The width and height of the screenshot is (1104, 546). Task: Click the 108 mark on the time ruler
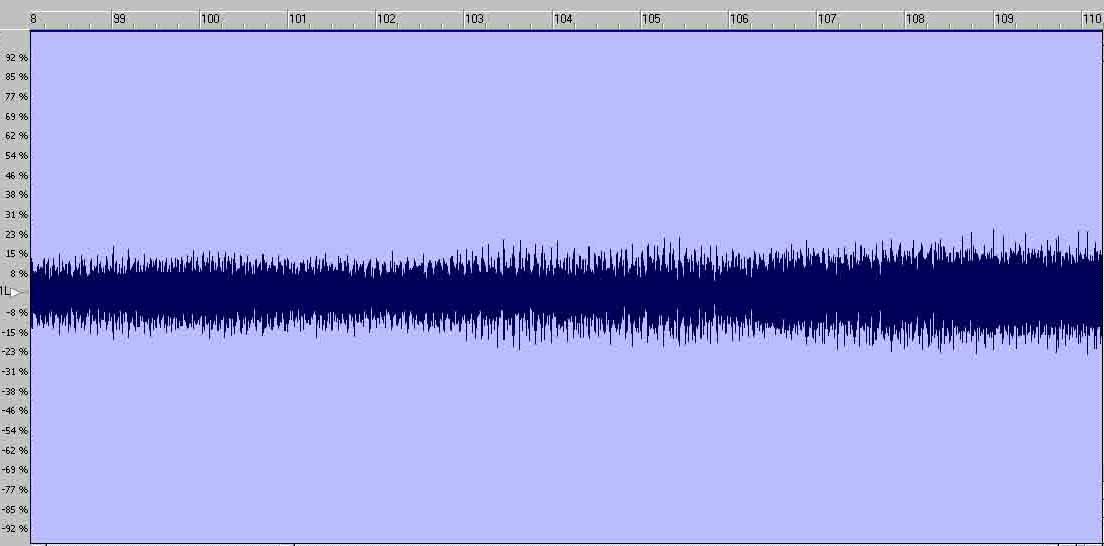pos(915,19)
